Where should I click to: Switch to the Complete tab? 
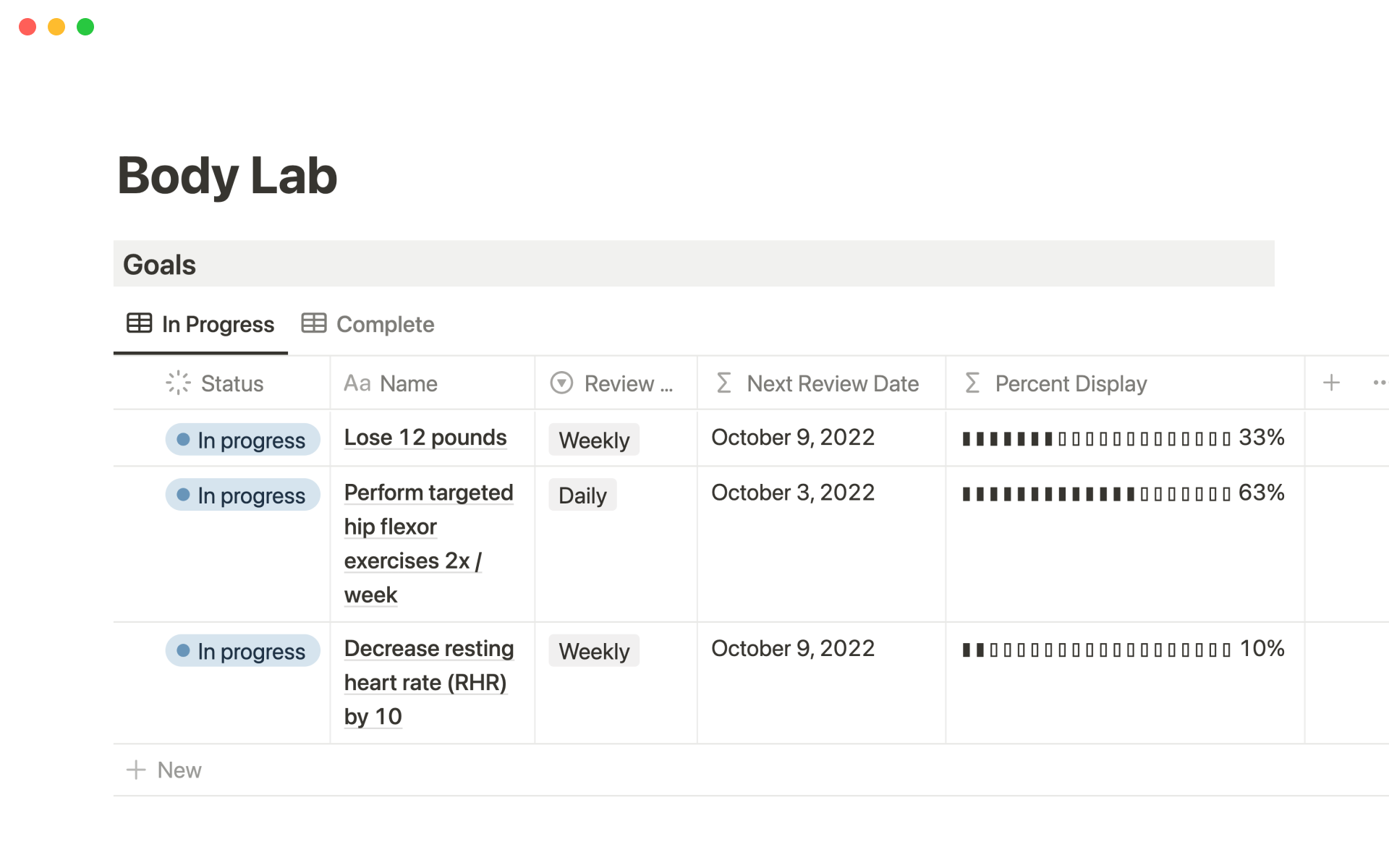point(384,324)
